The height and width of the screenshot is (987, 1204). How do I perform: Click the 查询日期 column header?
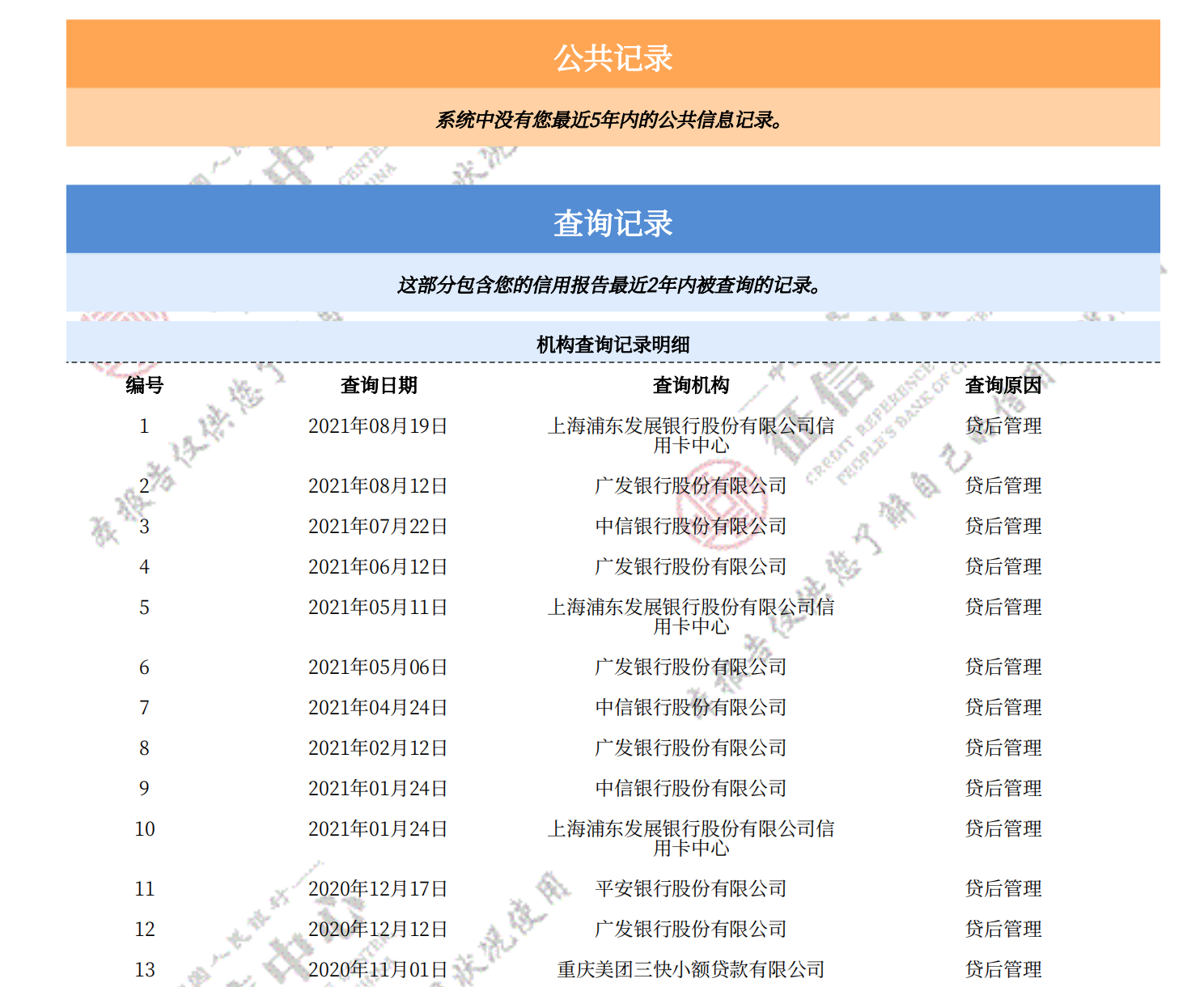(378, 385)
